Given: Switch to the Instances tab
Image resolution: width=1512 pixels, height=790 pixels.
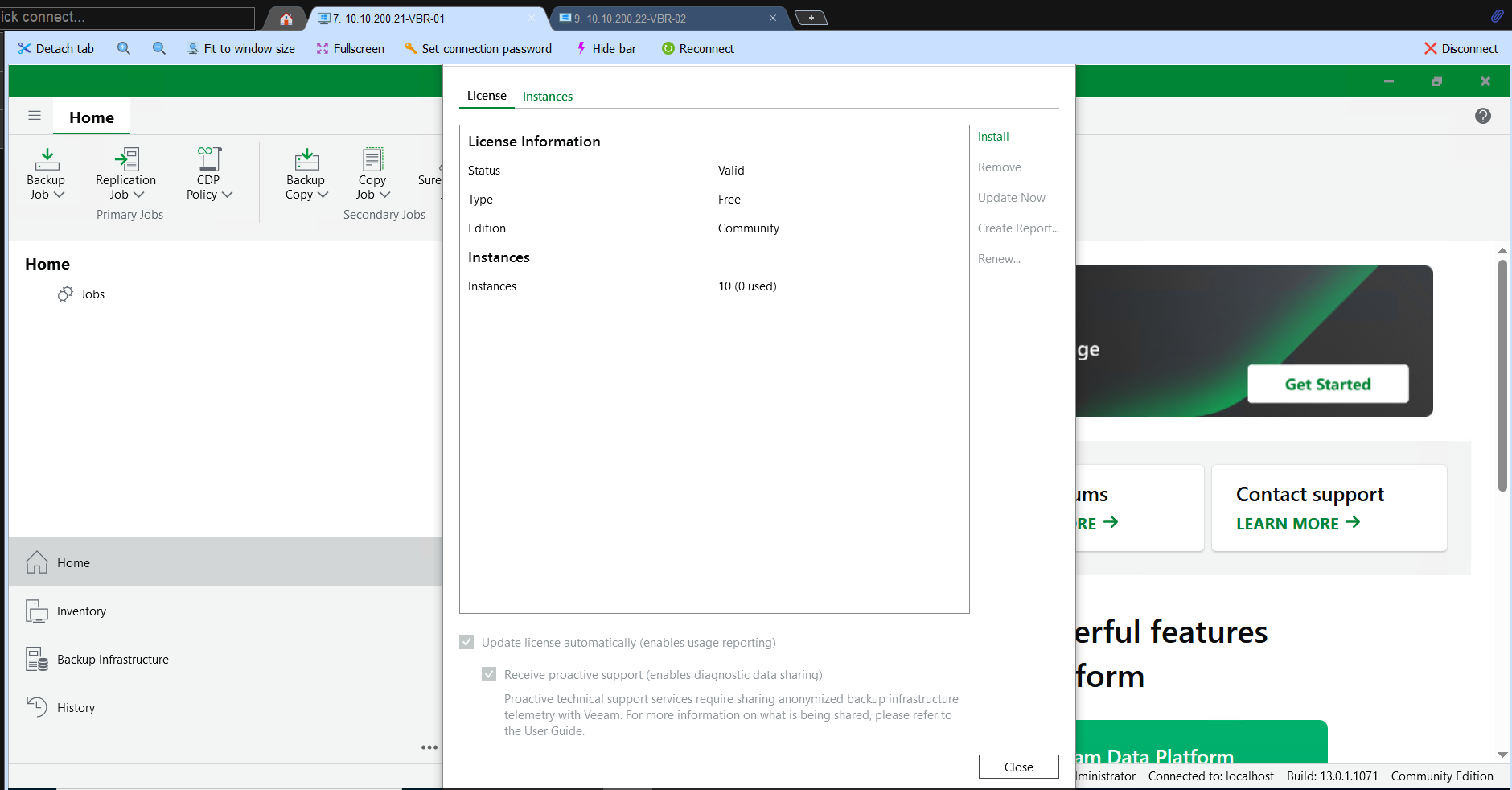Looking at the screenshot, I should 548,97.
